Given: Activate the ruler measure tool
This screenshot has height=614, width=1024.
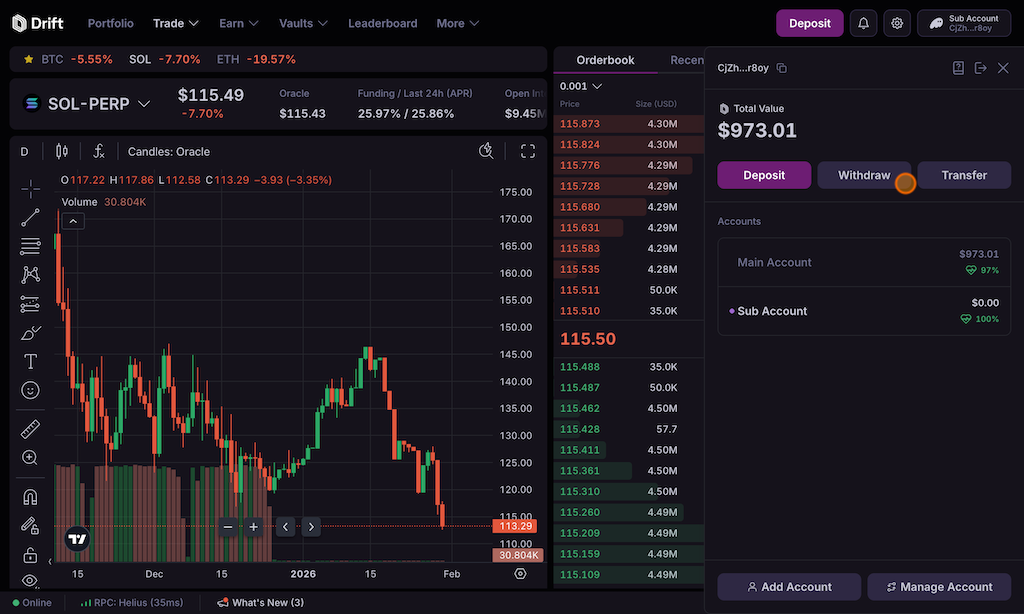Looking at the screenshot, I should coord(30,429).
